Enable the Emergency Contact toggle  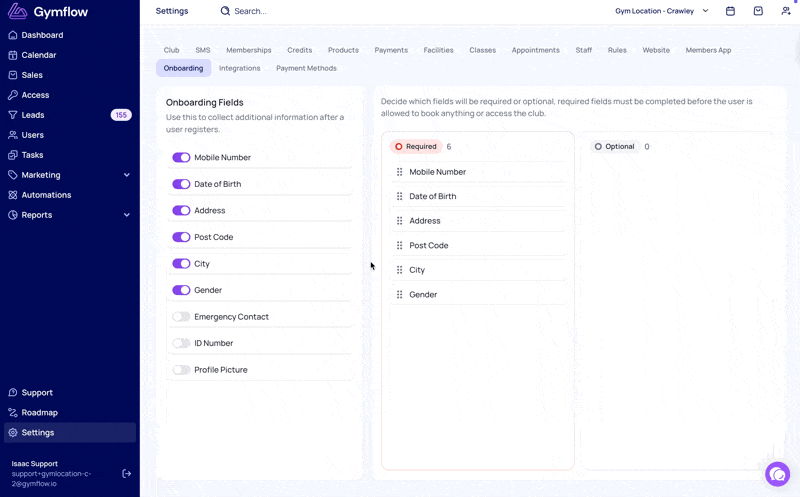(181, 317)
